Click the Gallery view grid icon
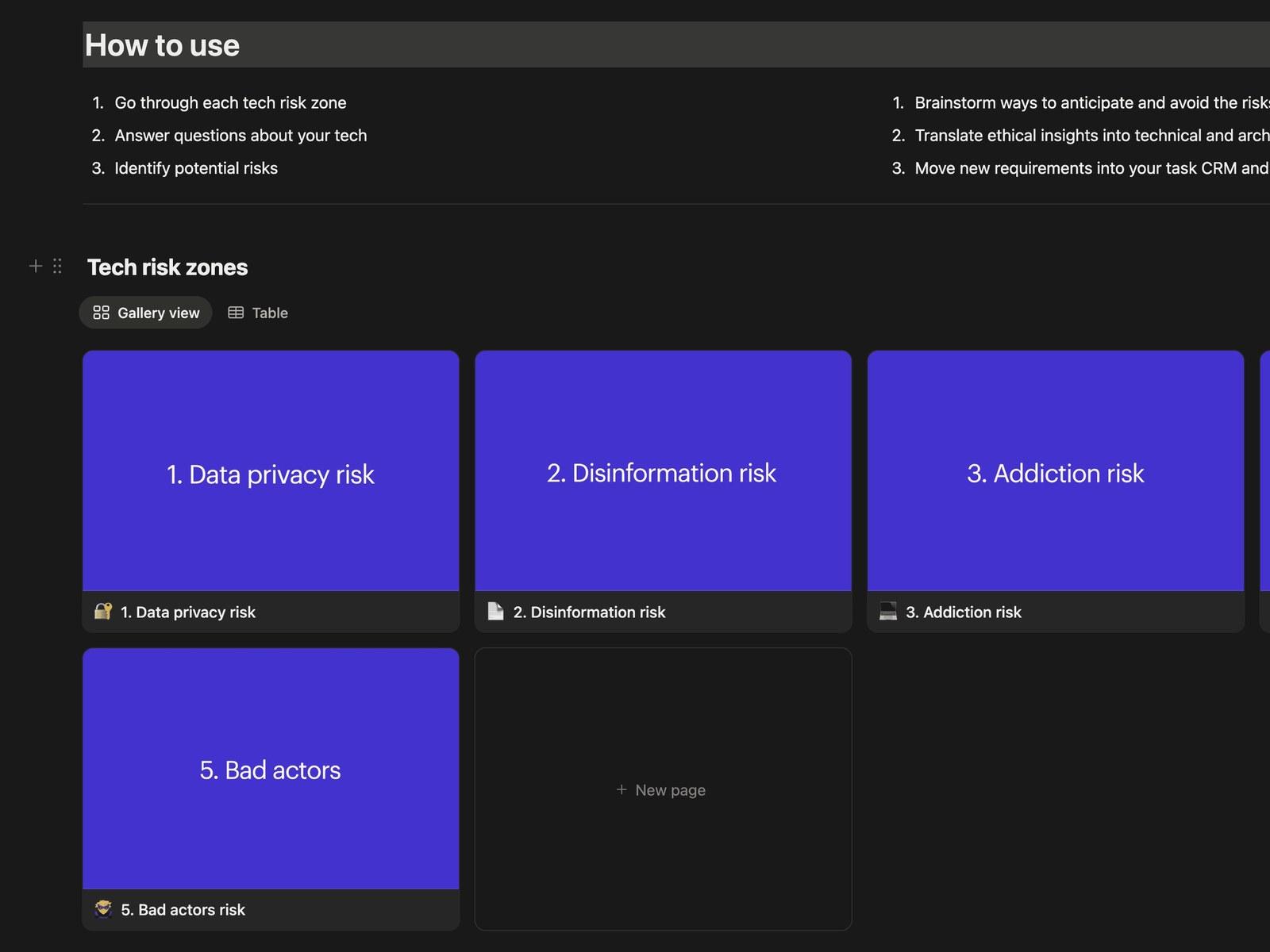 101,313
